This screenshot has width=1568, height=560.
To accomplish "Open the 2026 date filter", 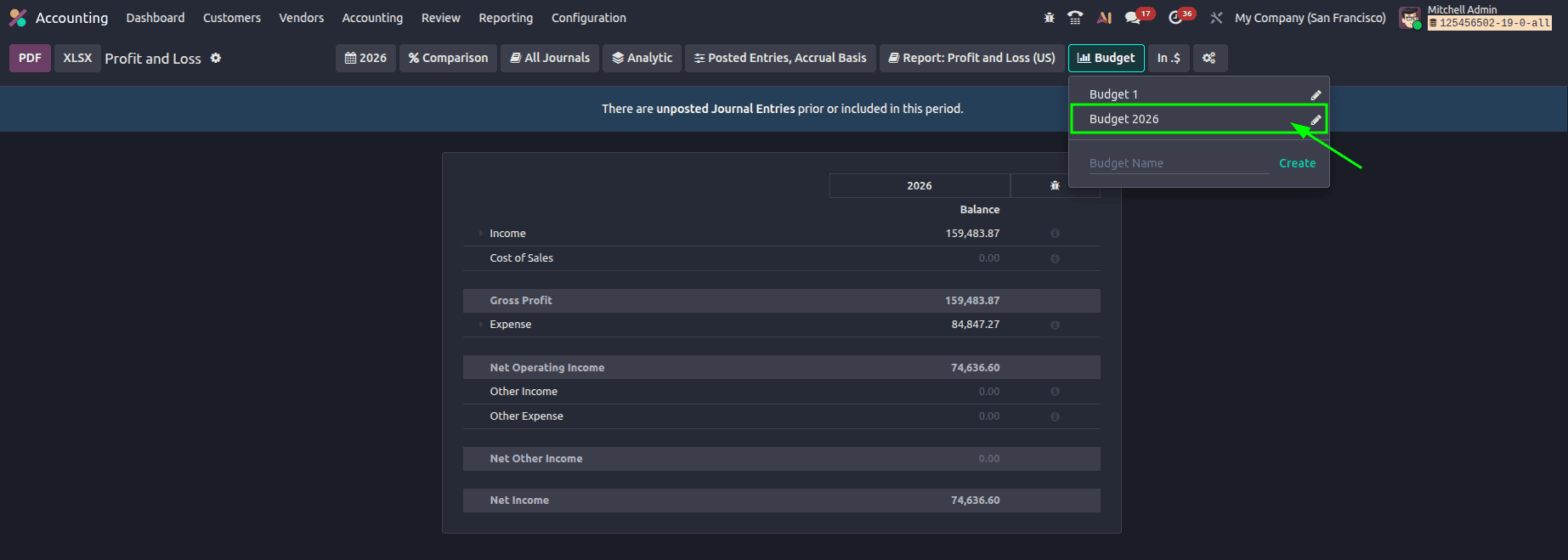I will (x=365, y=58).
